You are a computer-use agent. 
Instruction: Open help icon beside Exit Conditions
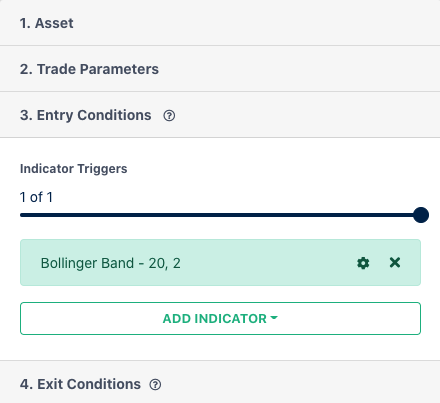pyautogui.click(x=155, y=385)
